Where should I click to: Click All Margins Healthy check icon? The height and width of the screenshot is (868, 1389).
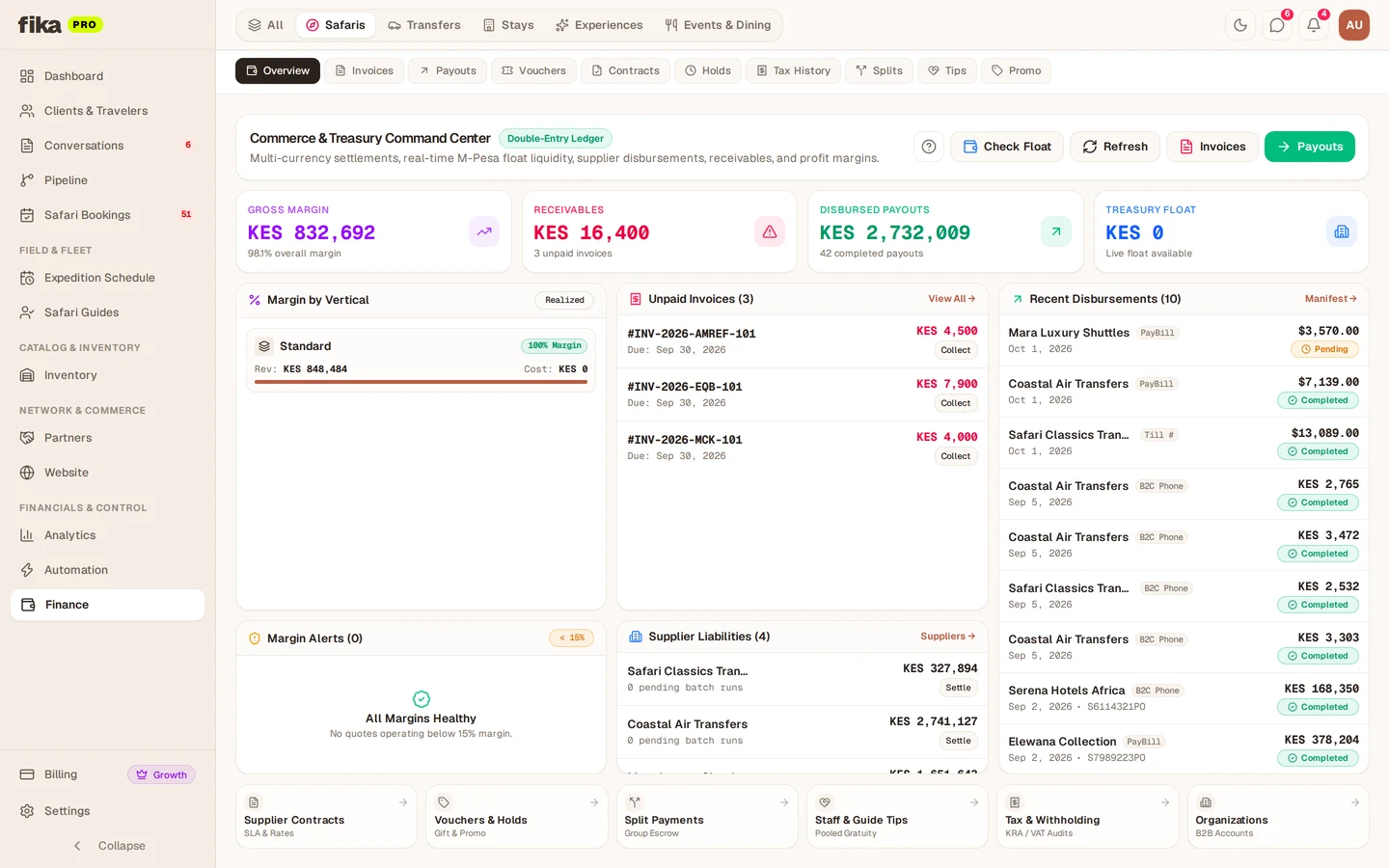click(x=422, y=699)
